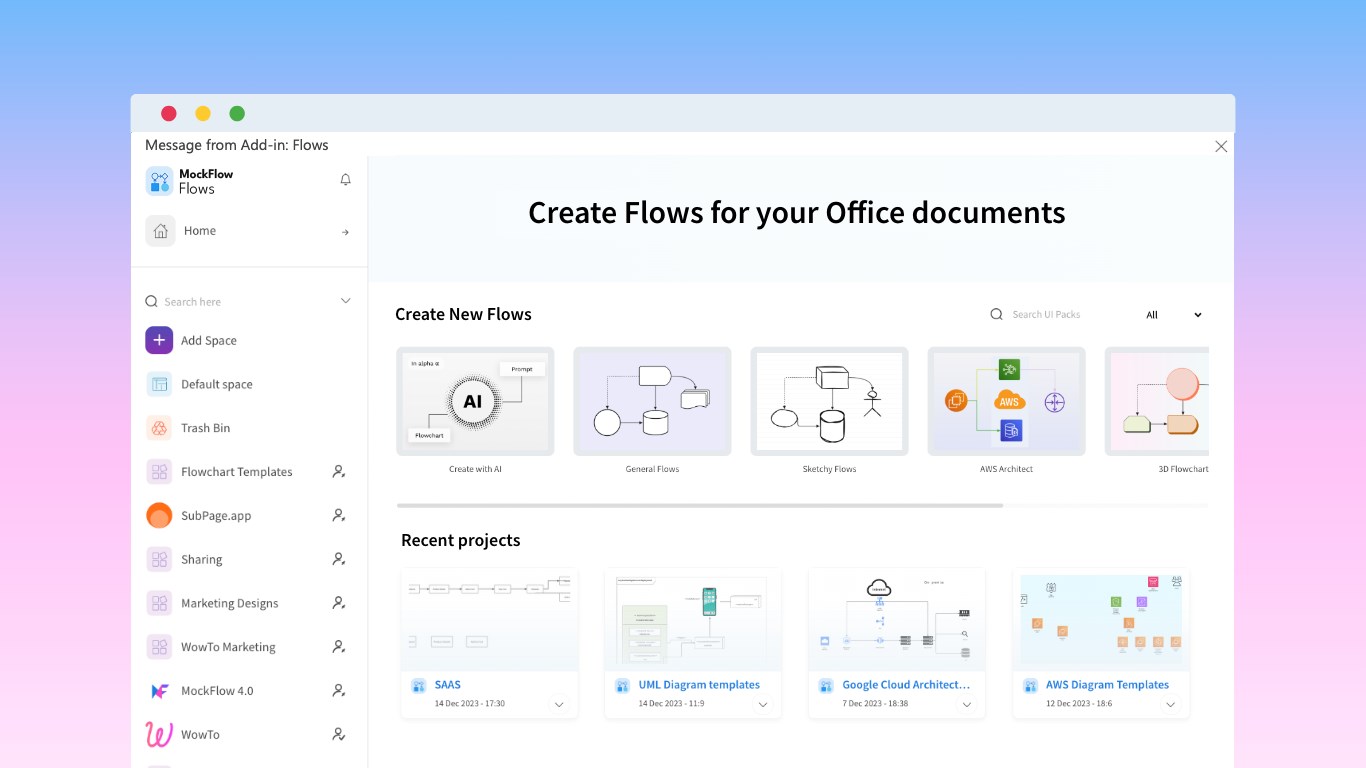Open notifications bell icon

pyautogui.click(x=346, y=180)
